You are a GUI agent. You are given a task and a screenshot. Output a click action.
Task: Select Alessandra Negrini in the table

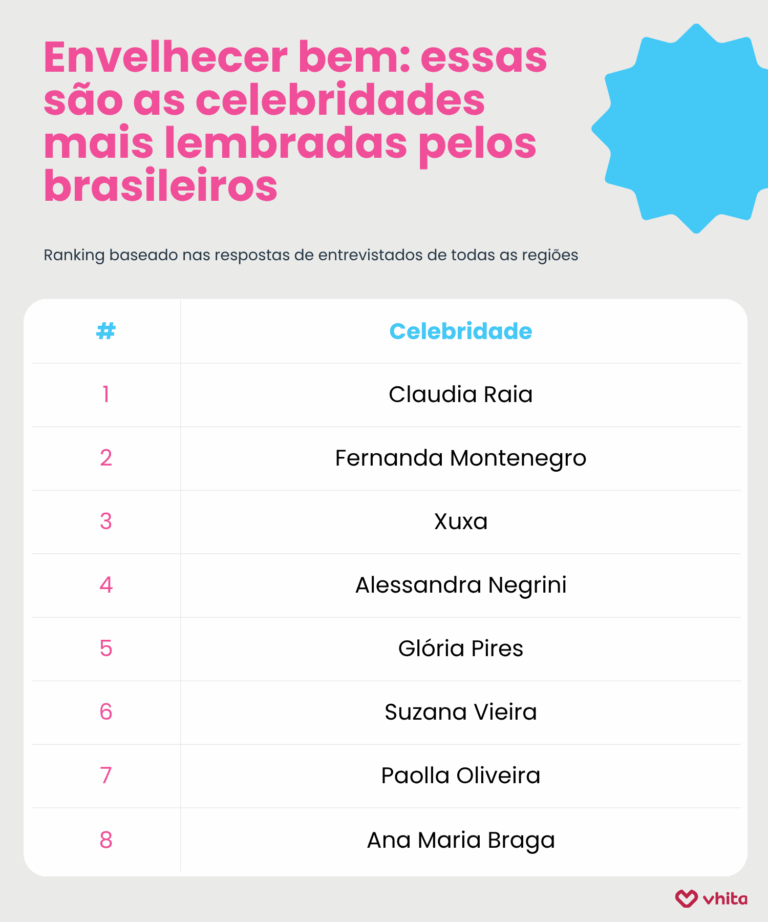(x=460, y=585)
